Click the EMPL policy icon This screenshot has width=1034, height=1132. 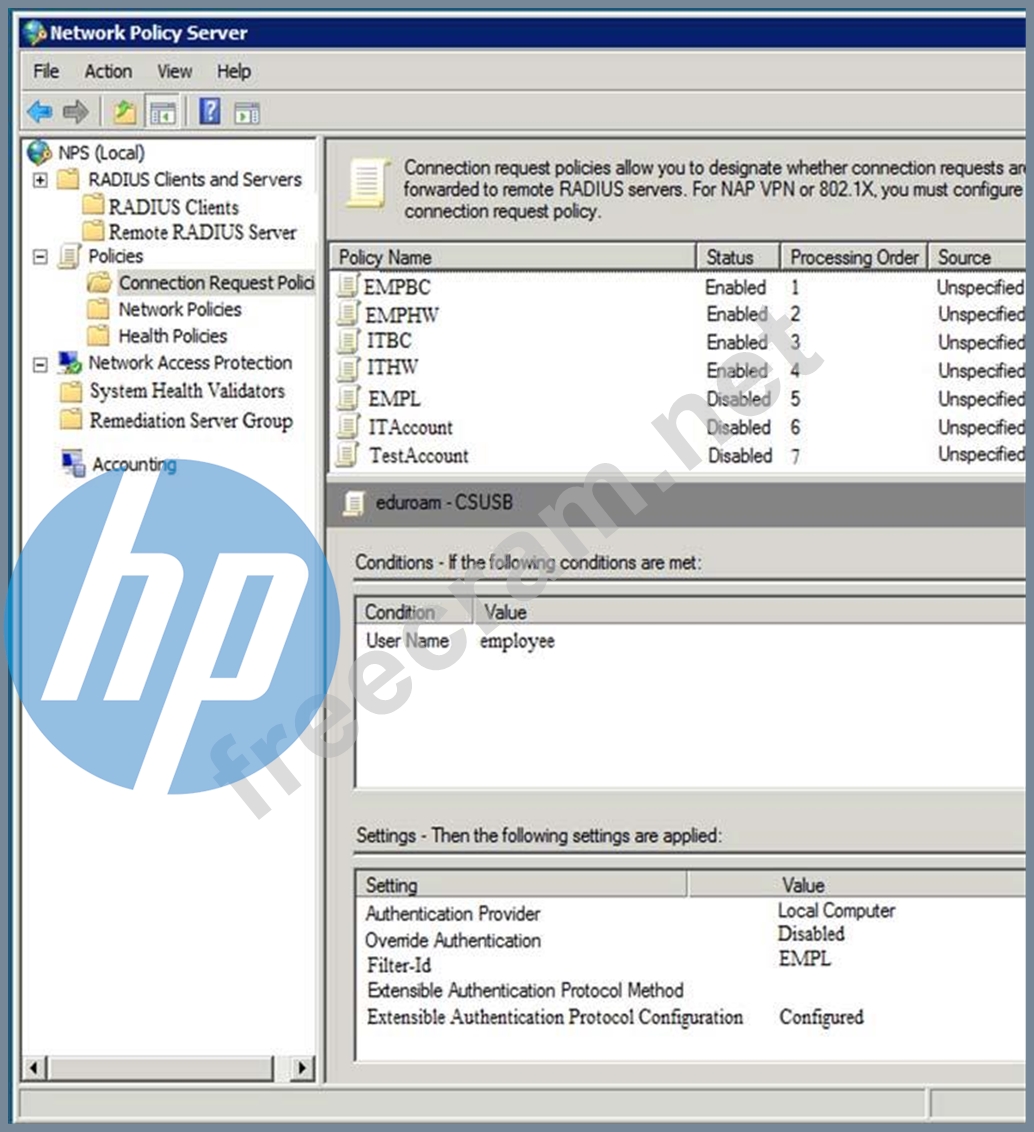tap(348, 398)
